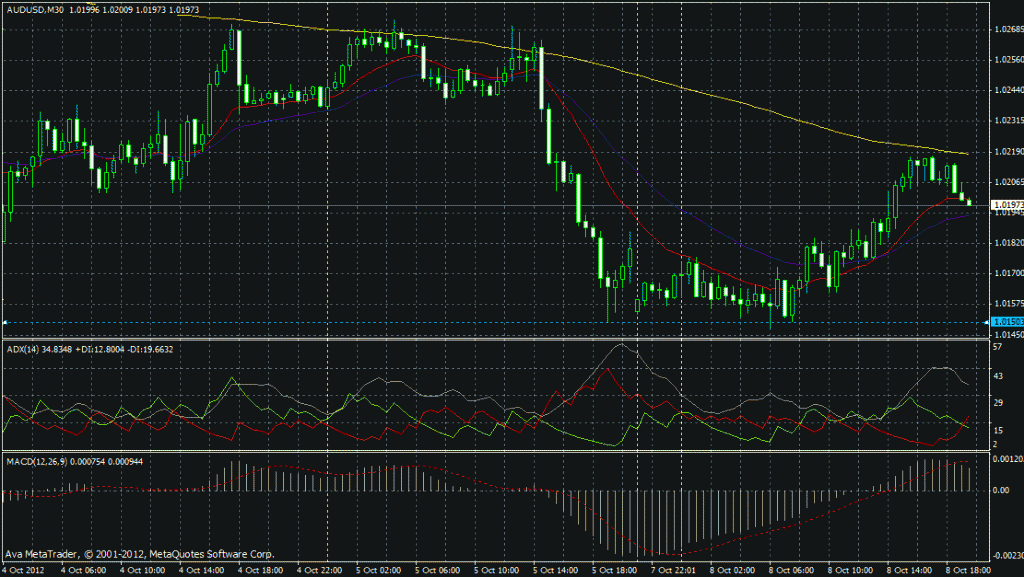Click the 1.02685 price scale label
1024x577 pixels.
pos(1006,28)
